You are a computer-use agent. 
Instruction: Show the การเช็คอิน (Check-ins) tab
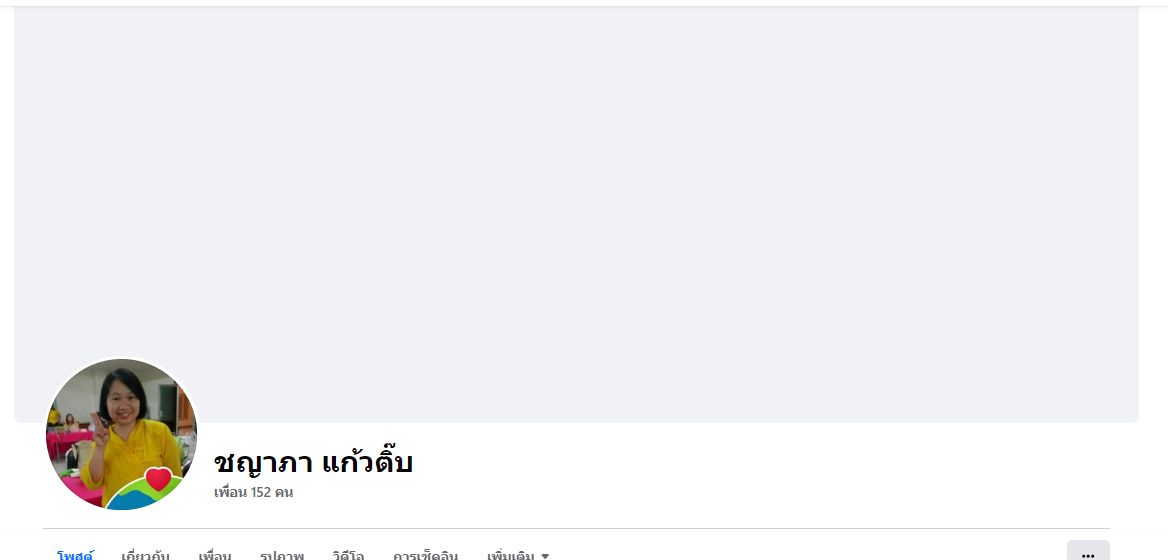click(425, 555)
